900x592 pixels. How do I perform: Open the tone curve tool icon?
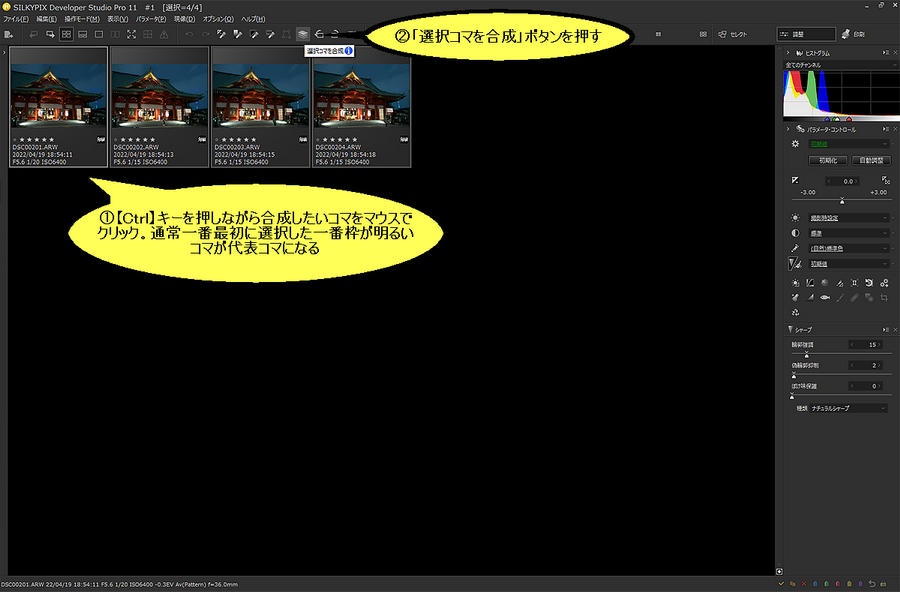809,283
